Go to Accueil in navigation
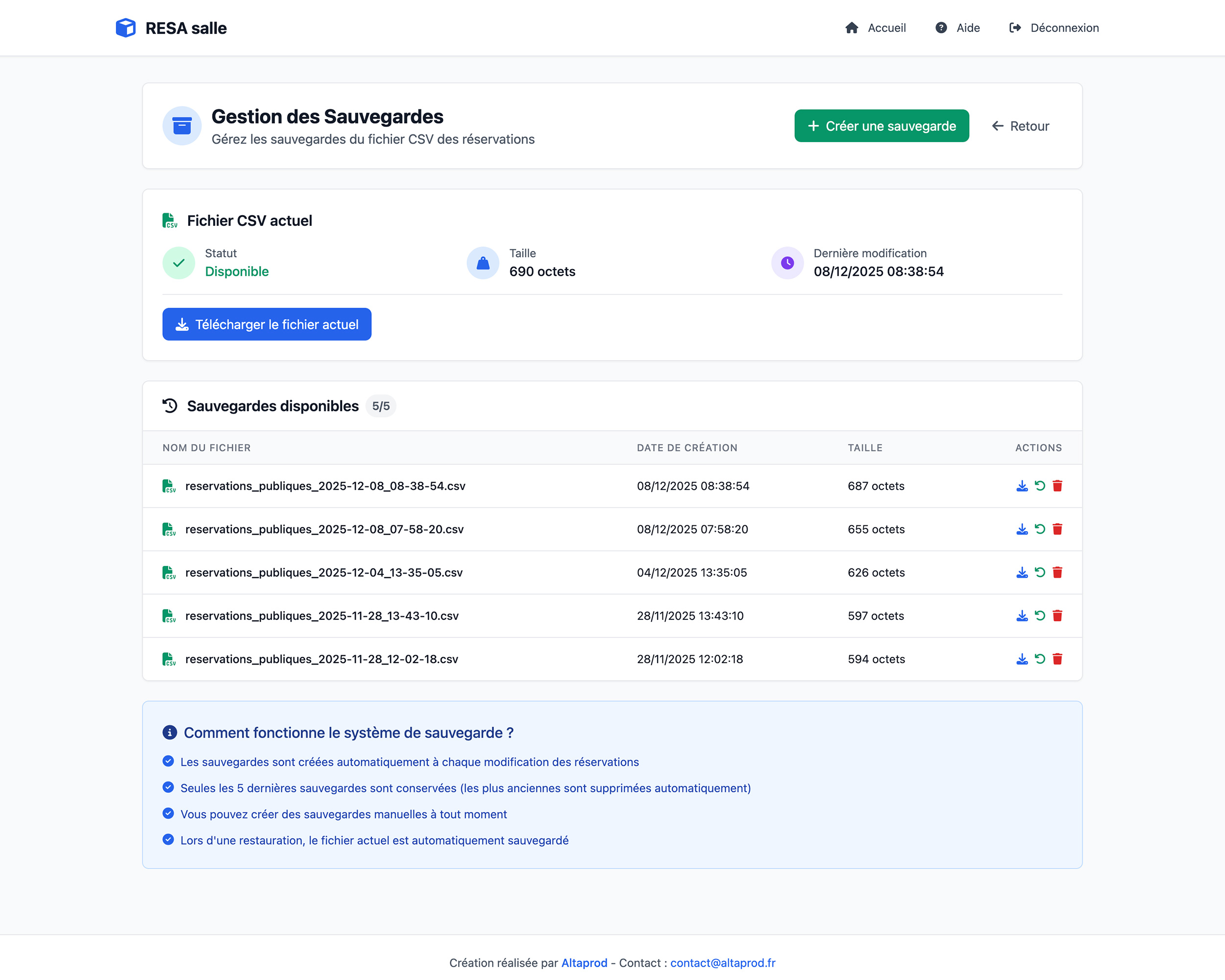The image size is (1225, 980). click(875, 28)
